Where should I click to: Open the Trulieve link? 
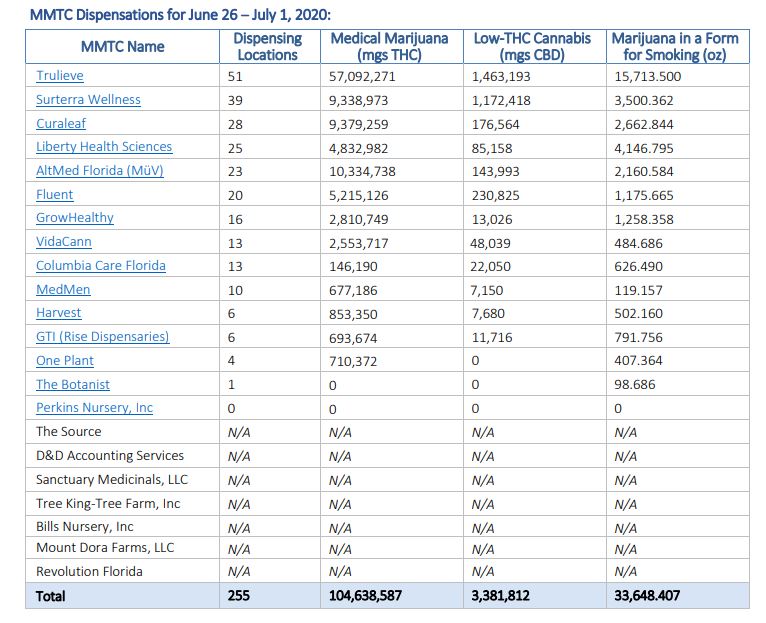tap(60, 76)
